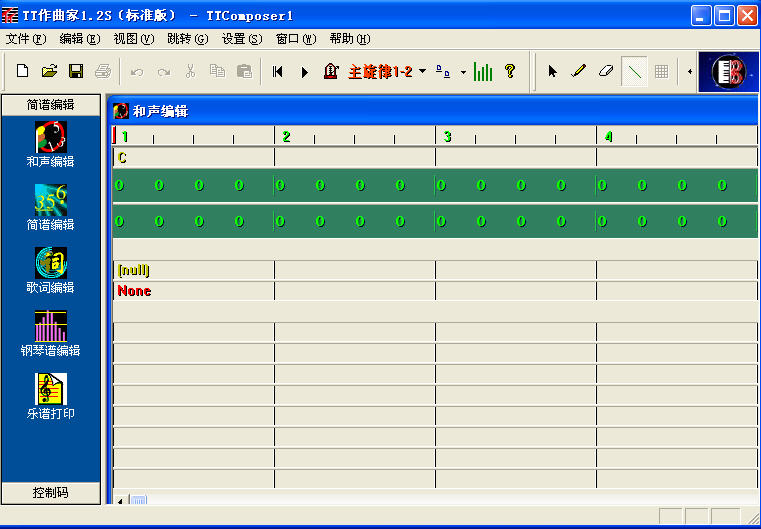Screen dimensions: 761x529
Task: Click the Redo arrow icon
Action: [x=164, y=72]
